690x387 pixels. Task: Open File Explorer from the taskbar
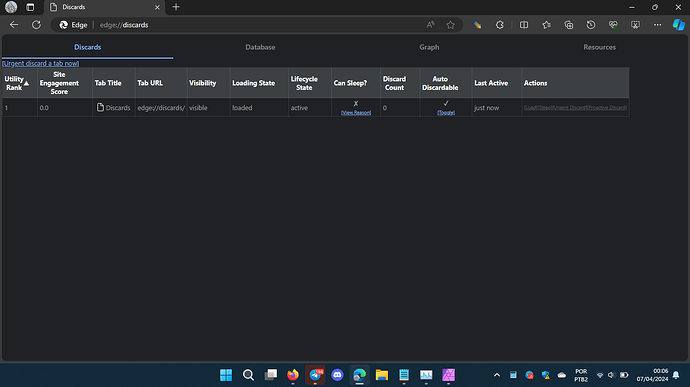click(x=382, y=375)
